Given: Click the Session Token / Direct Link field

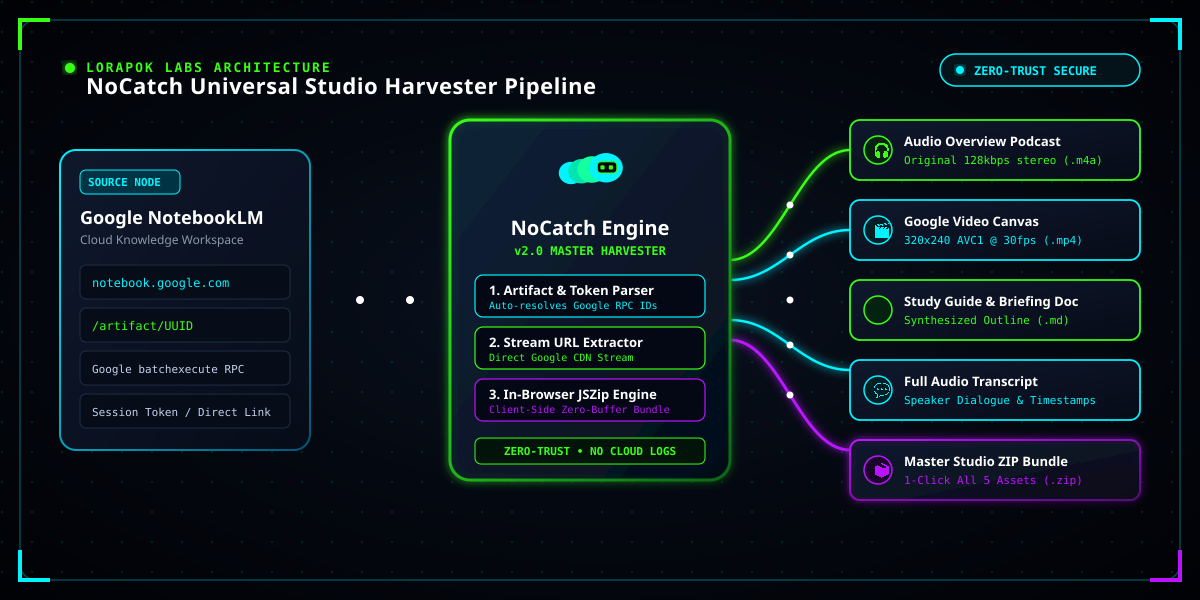Looking at the screenshot, I should point(185,411).
